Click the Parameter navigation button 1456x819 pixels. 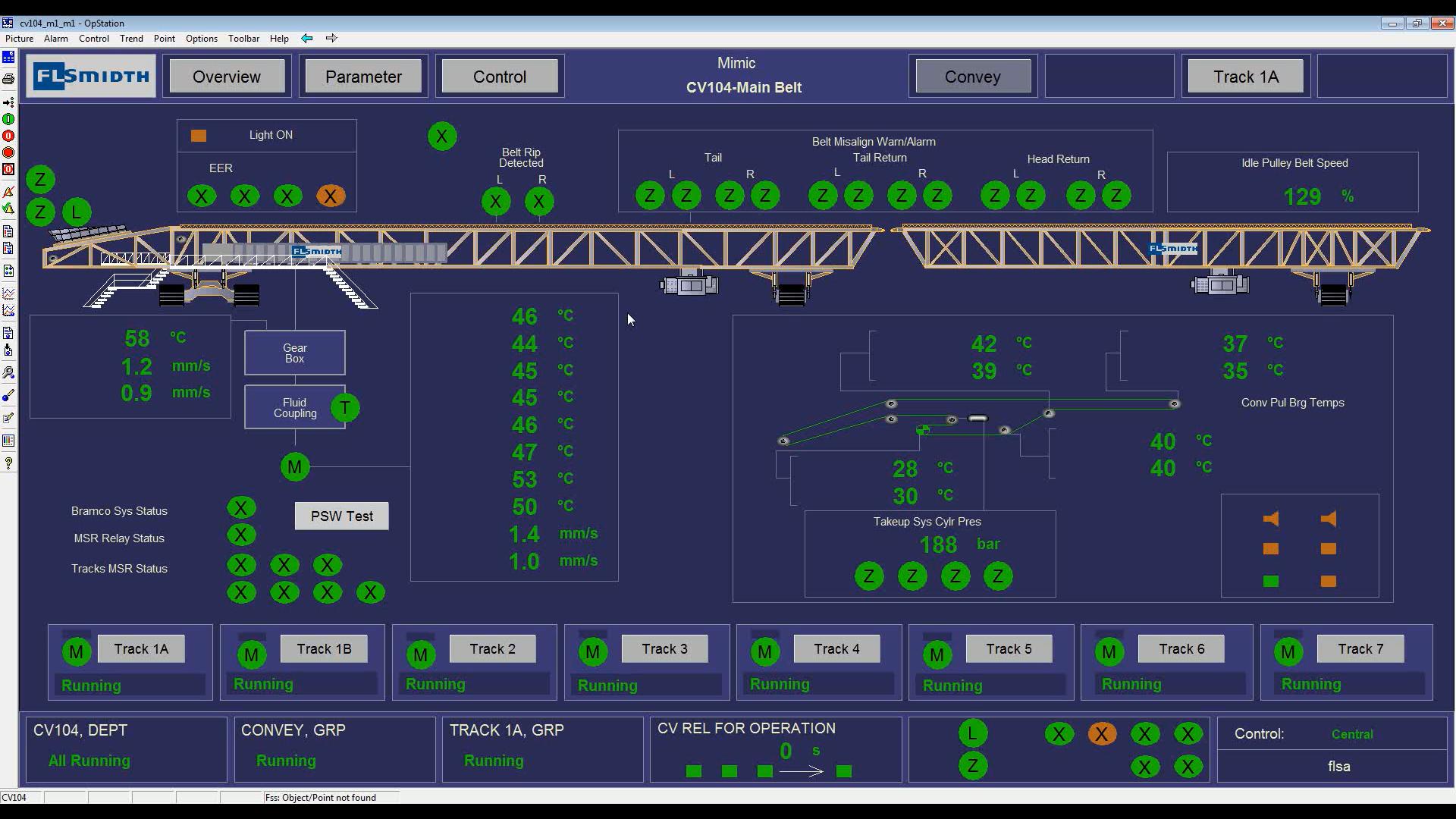point(363,76)
